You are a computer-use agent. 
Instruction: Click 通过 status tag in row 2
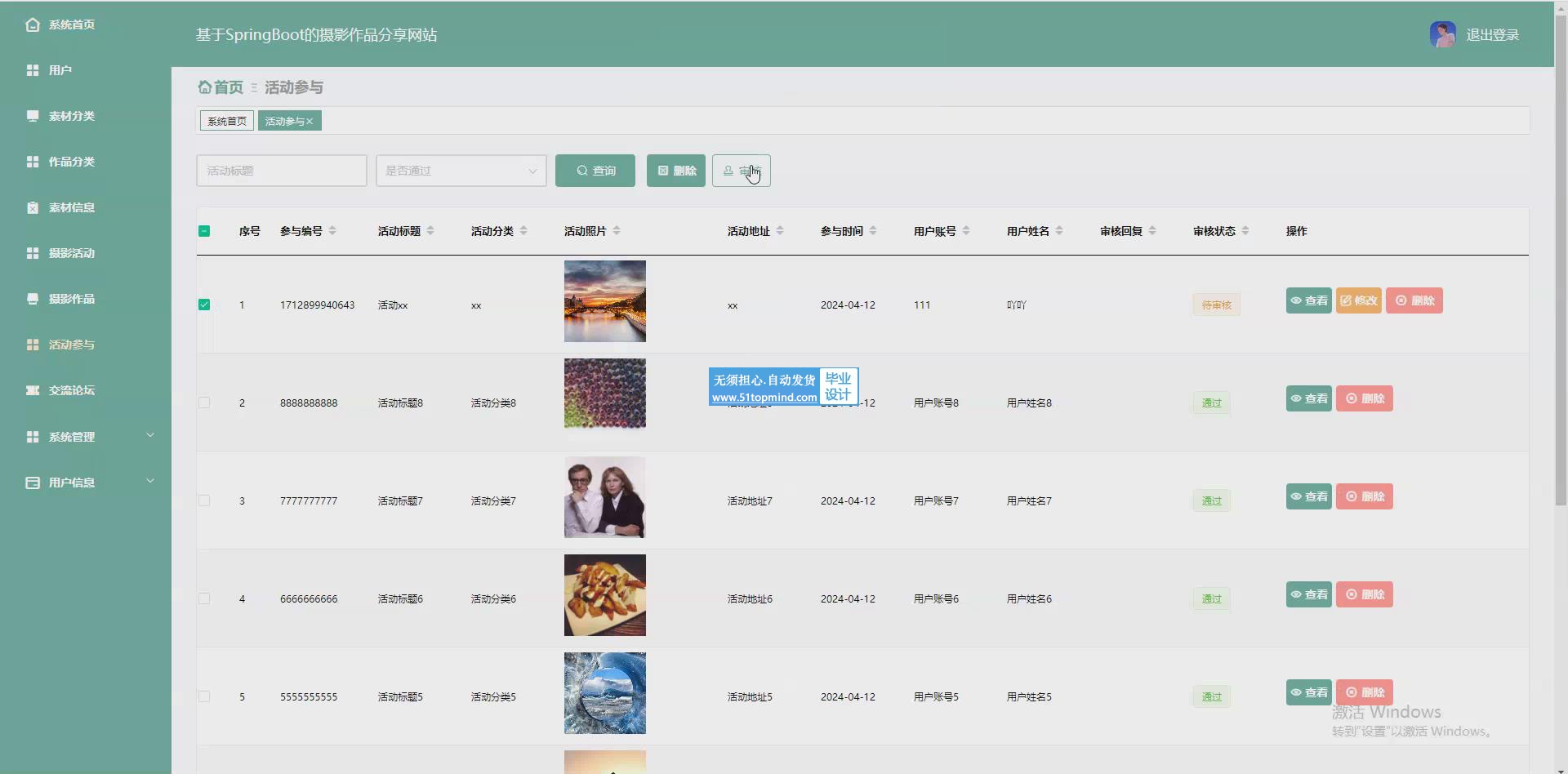click(1212, 403)
